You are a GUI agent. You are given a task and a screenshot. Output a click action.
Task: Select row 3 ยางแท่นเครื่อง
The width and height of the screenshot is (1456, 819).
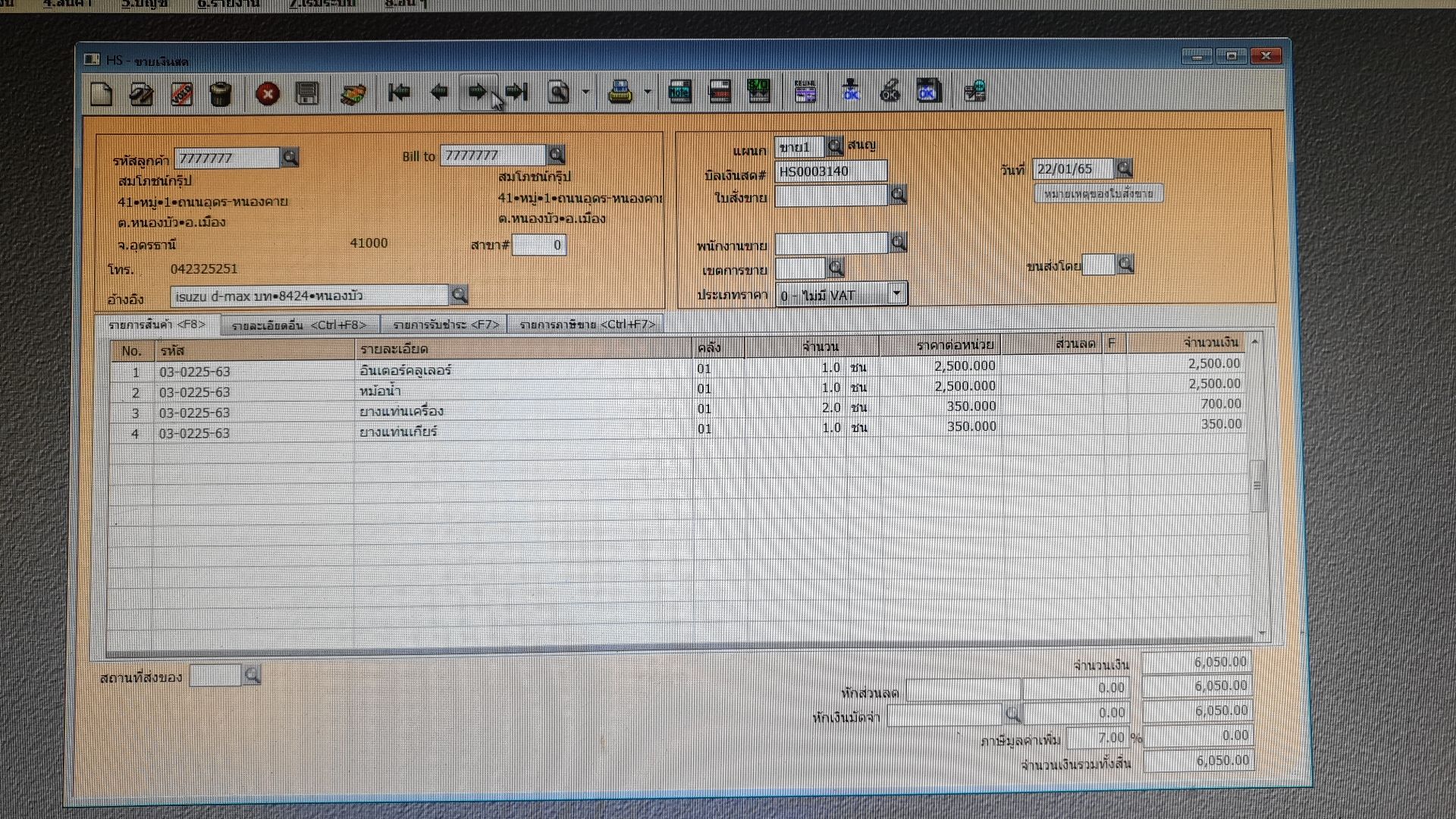click(x=679, y=410)
